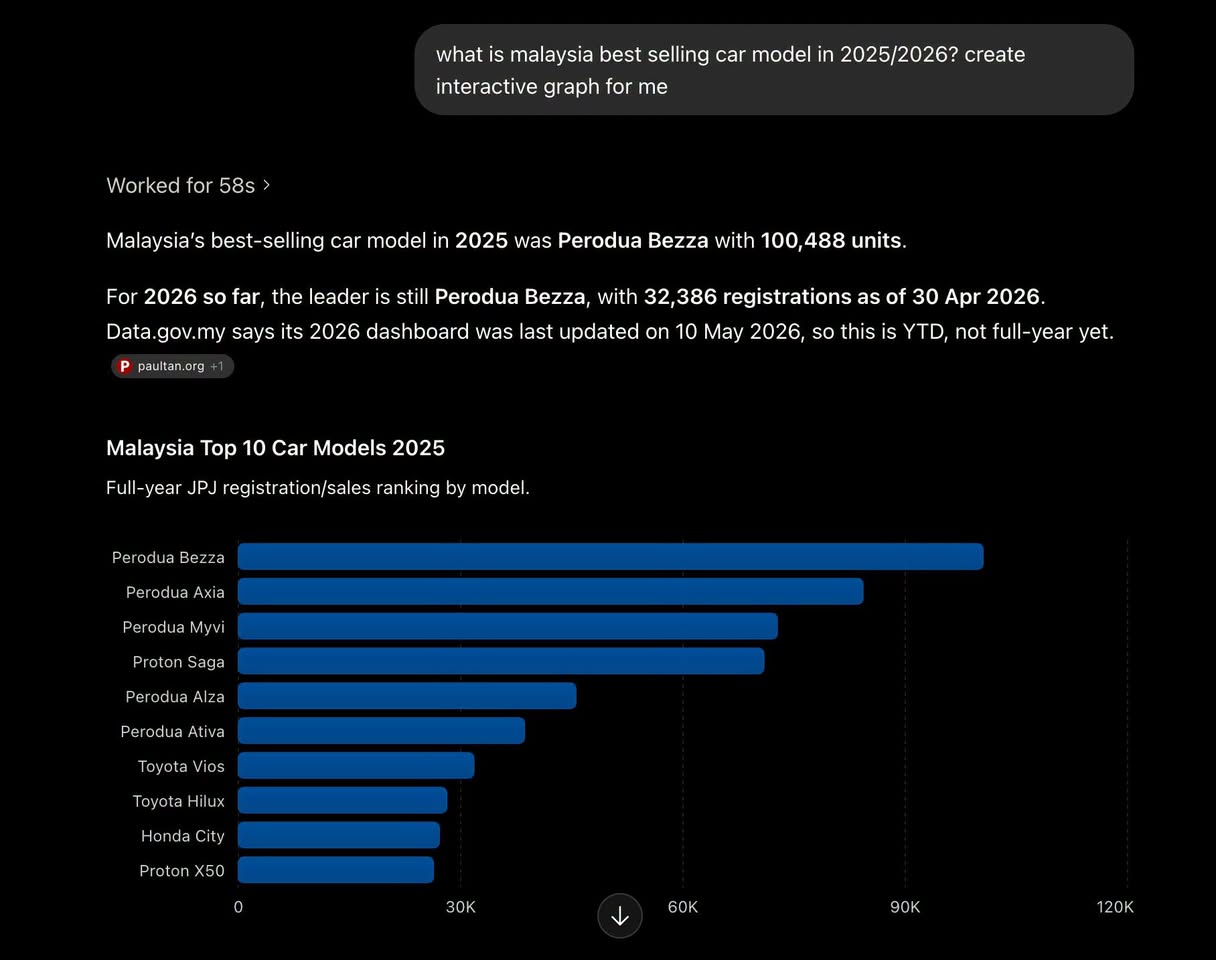Viewport: 1216px width, 960px height.
Task: Expand the 'Worked for 58s' details
Action: click(188, 185)
